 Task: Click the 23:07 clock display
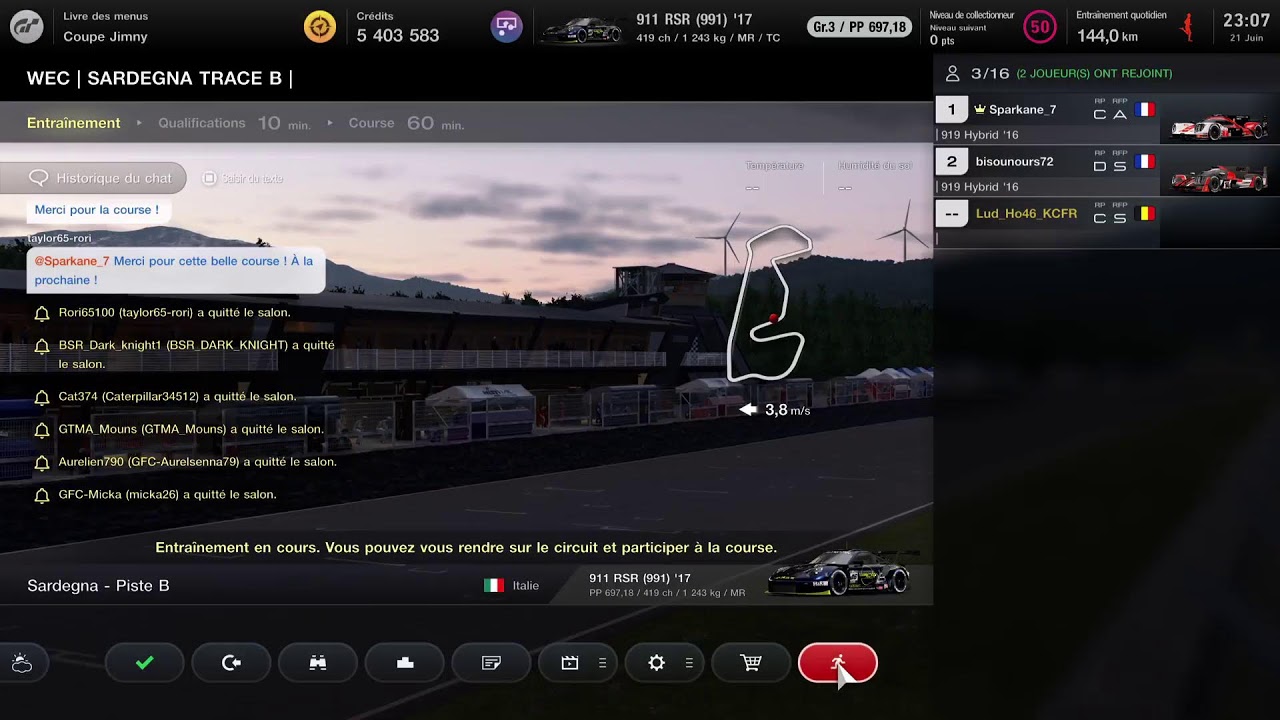[x=1246, y=20]
